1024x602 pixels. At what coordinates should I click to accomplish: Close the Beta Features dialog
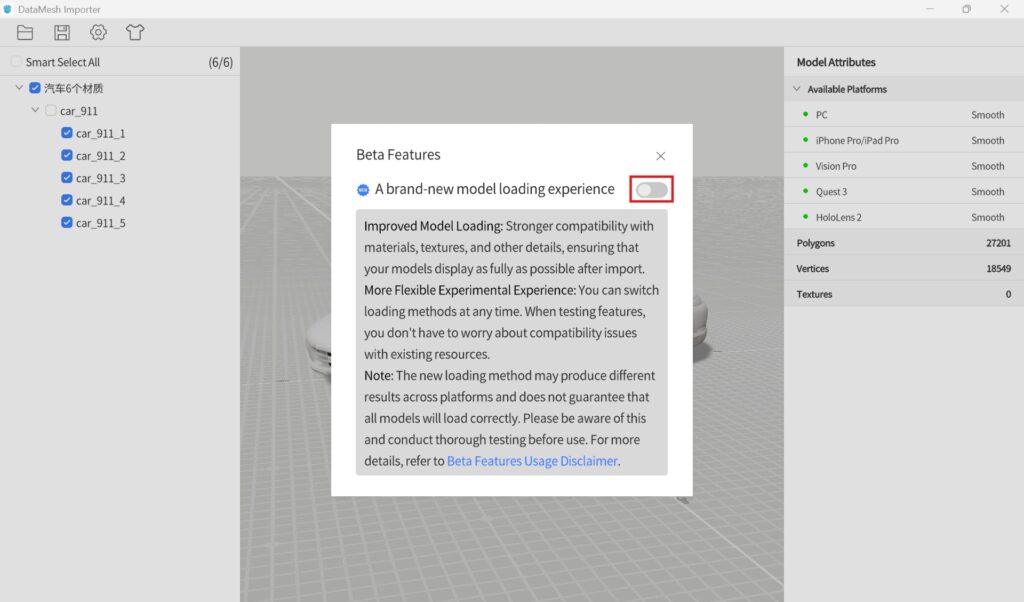tap(660, 156)
